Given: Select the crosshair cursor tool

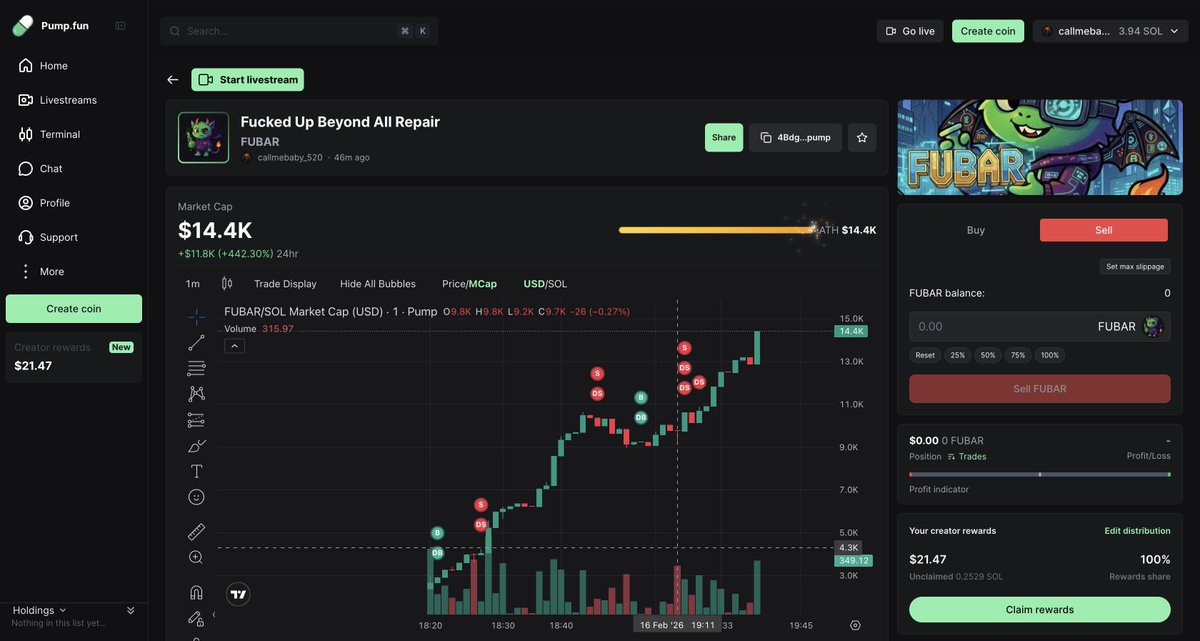Looking at the screenshot, I should (197, 317).
